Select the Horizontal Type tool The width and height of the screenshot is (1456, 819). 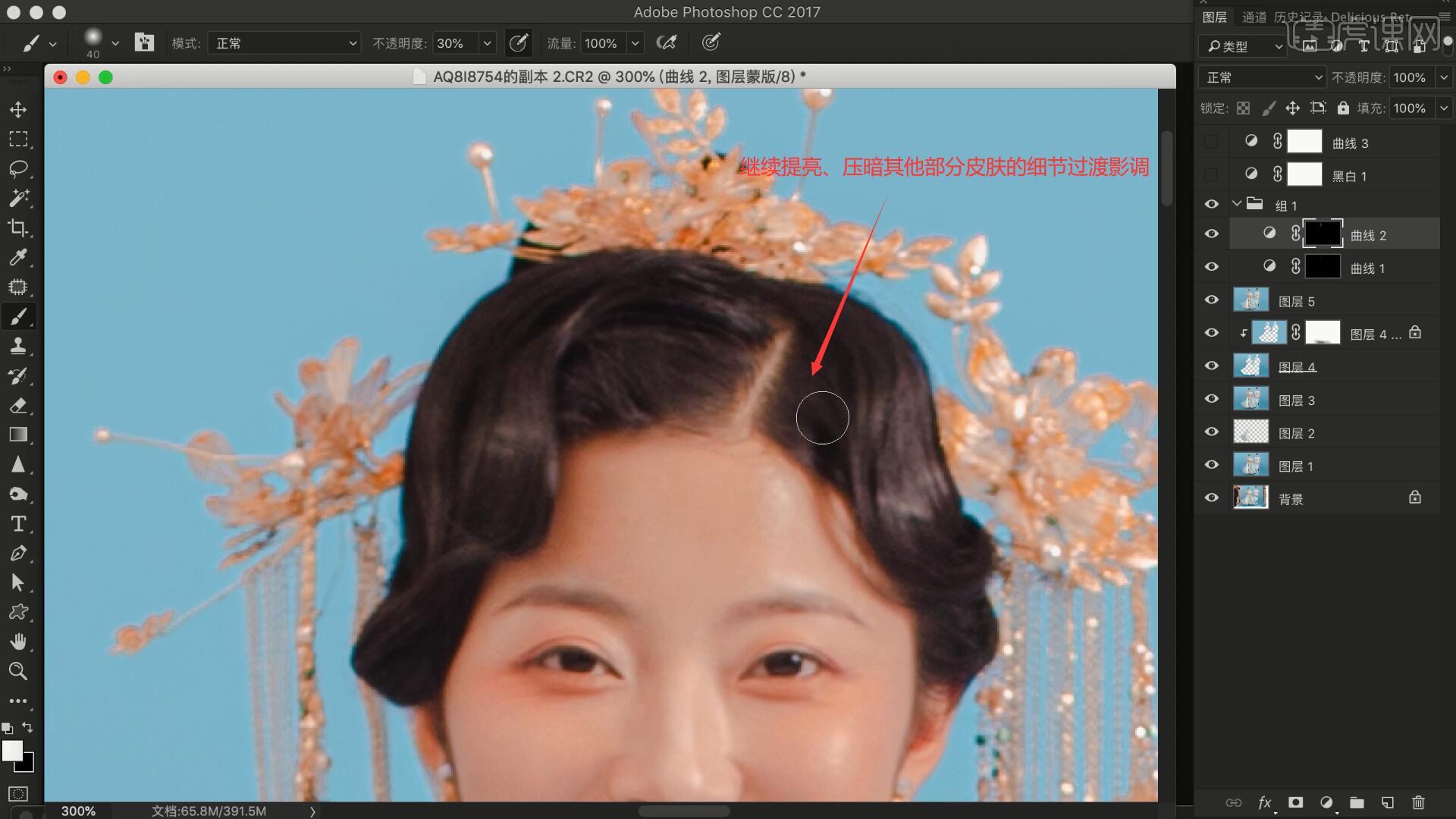tap(18, 524)
